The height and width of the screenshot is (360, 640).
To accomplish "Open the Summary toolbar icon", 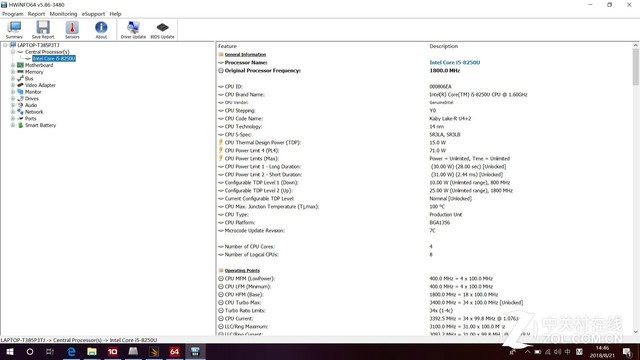I will [x=14, y=29].
